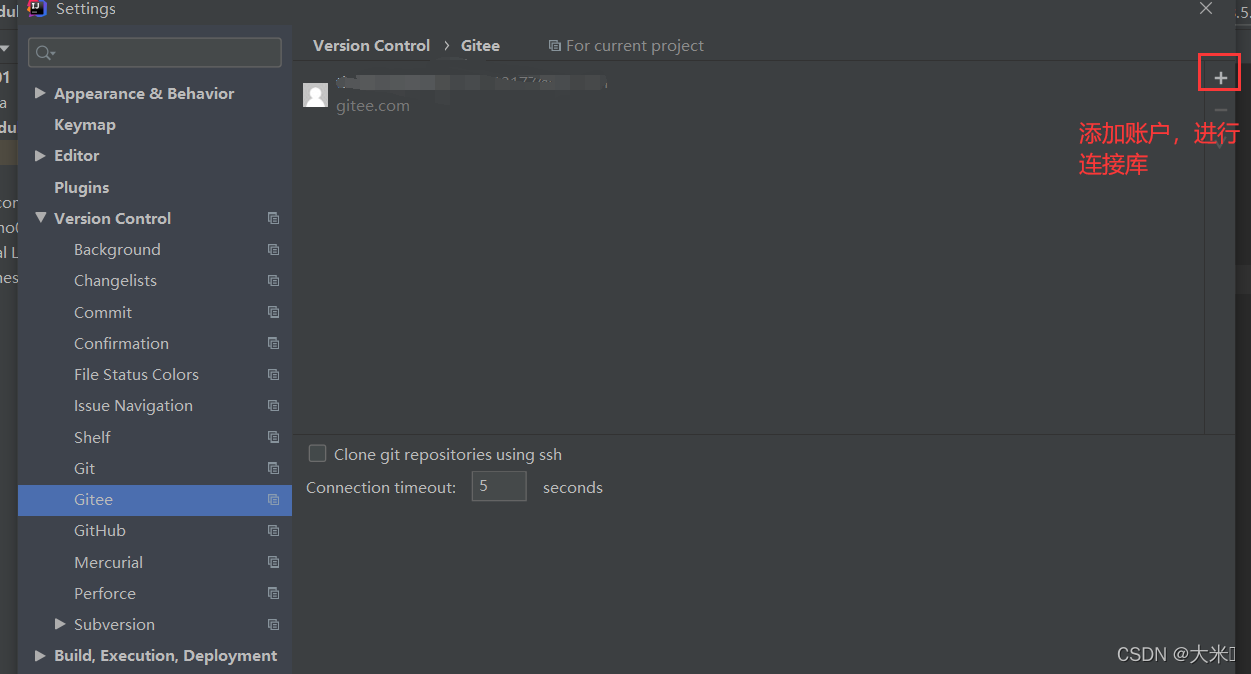
Task: Click the search magnifier icon in settings
Action: [x=45, y=52]
